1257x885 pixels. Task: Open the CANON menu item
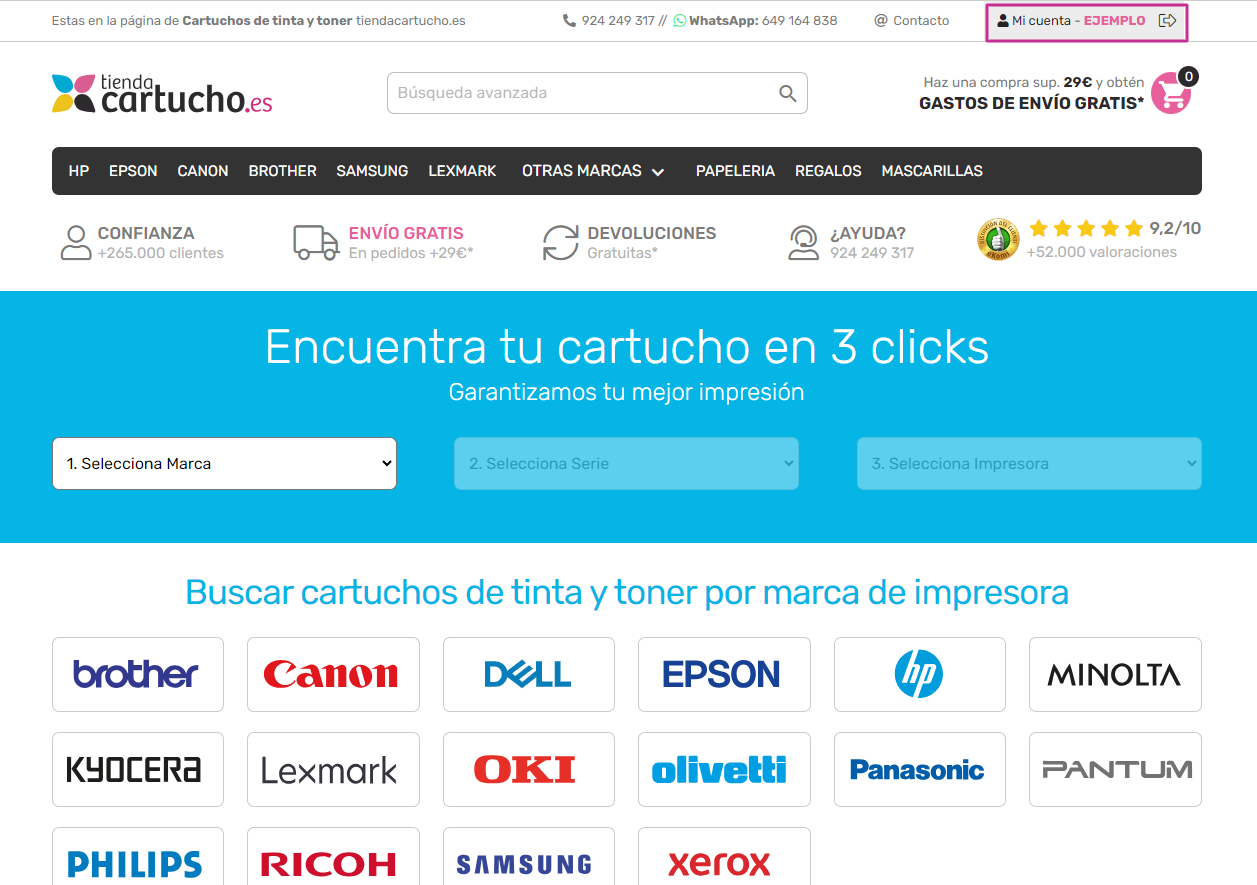[x=203, y=171]
